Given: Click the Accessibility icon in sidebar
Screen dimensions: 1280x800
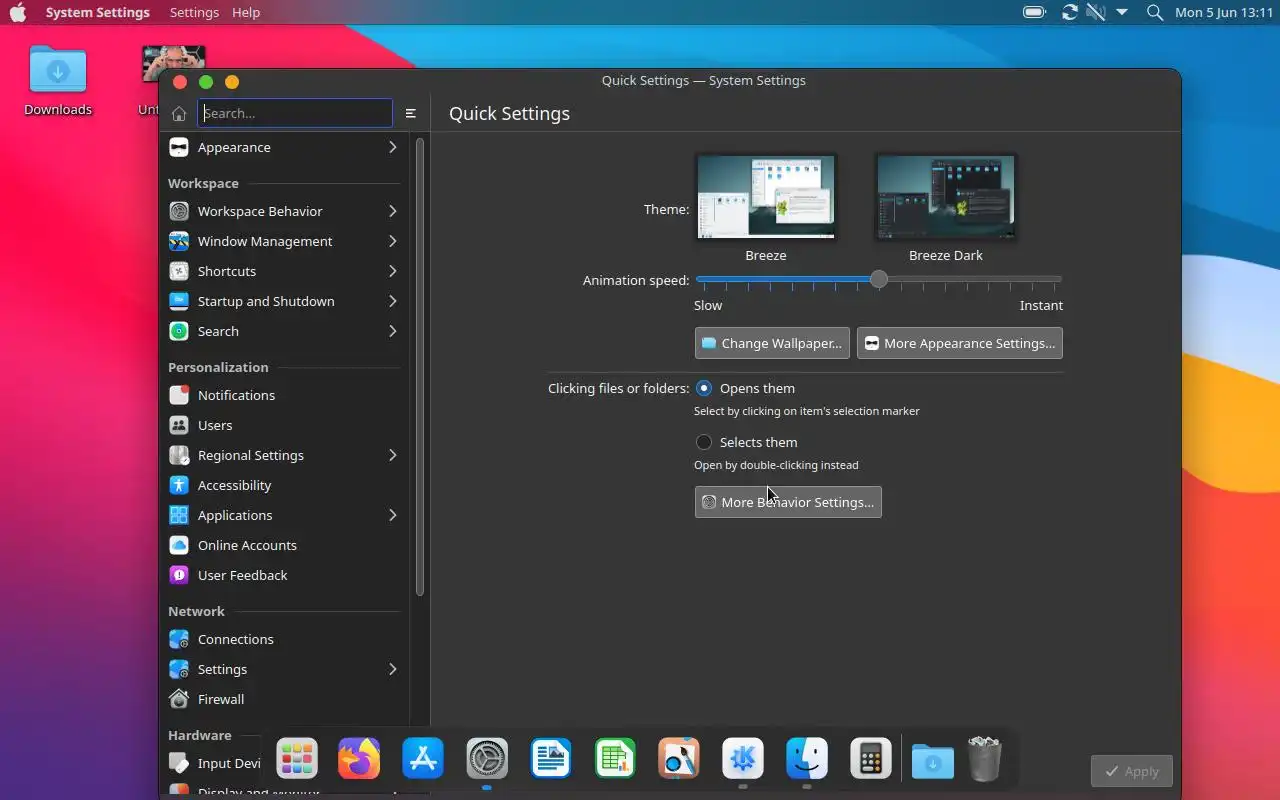Looking at the screenshot, I should click(x=179, y=485).
